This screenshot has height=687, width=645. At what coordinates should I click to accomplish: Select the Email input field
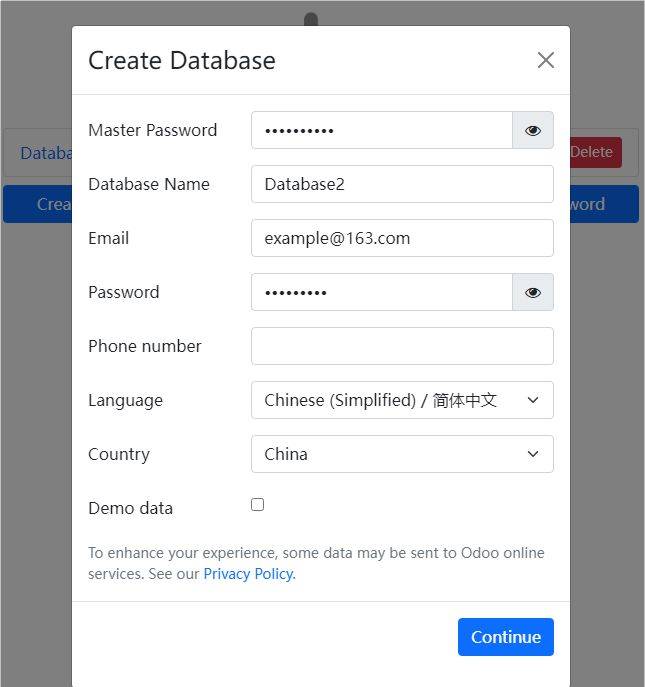pos(402,238)
